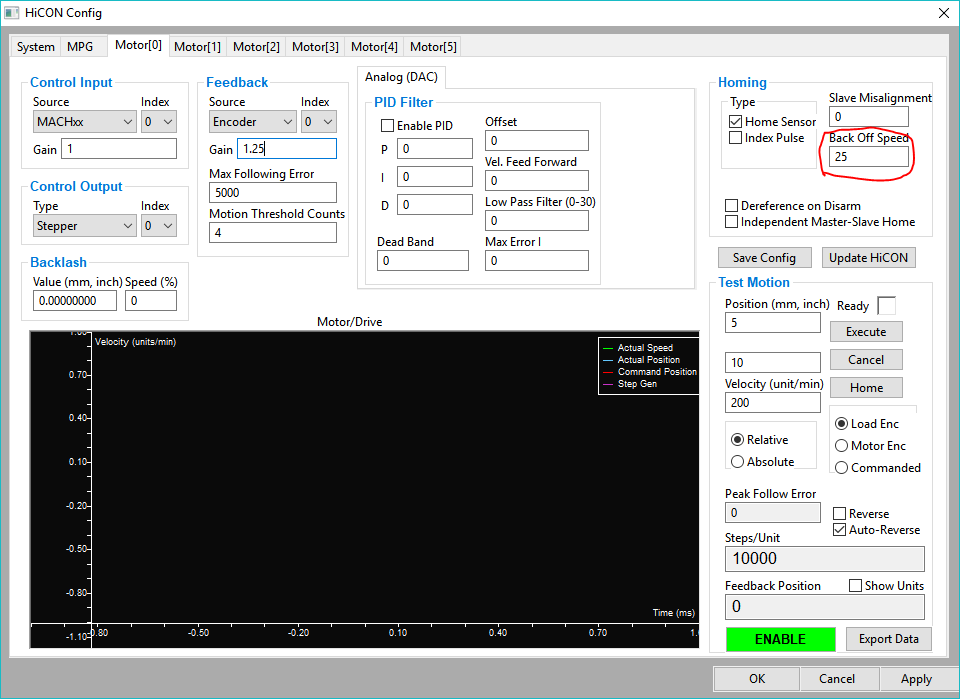Screen dimensions: 960x699
Task: Enable the PID filter checkbox
Action: tap(387, 126)
